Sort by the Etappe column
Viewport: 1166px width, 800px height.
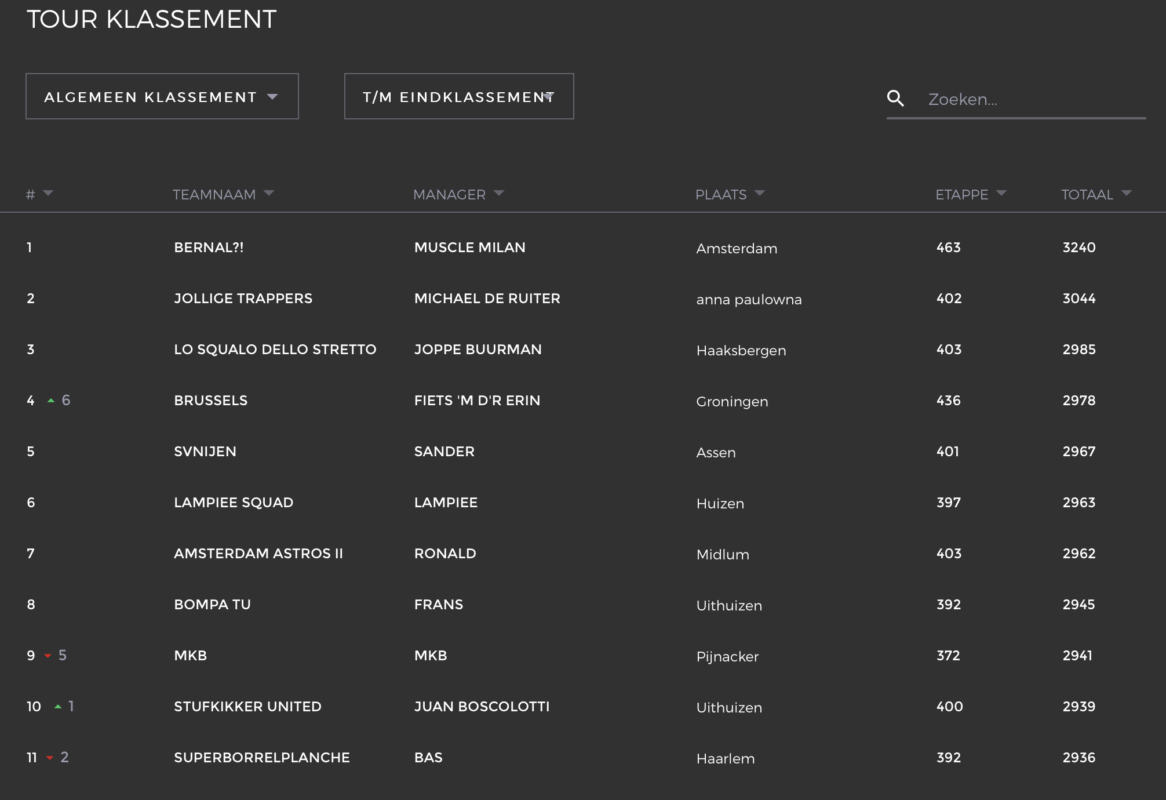970,194
